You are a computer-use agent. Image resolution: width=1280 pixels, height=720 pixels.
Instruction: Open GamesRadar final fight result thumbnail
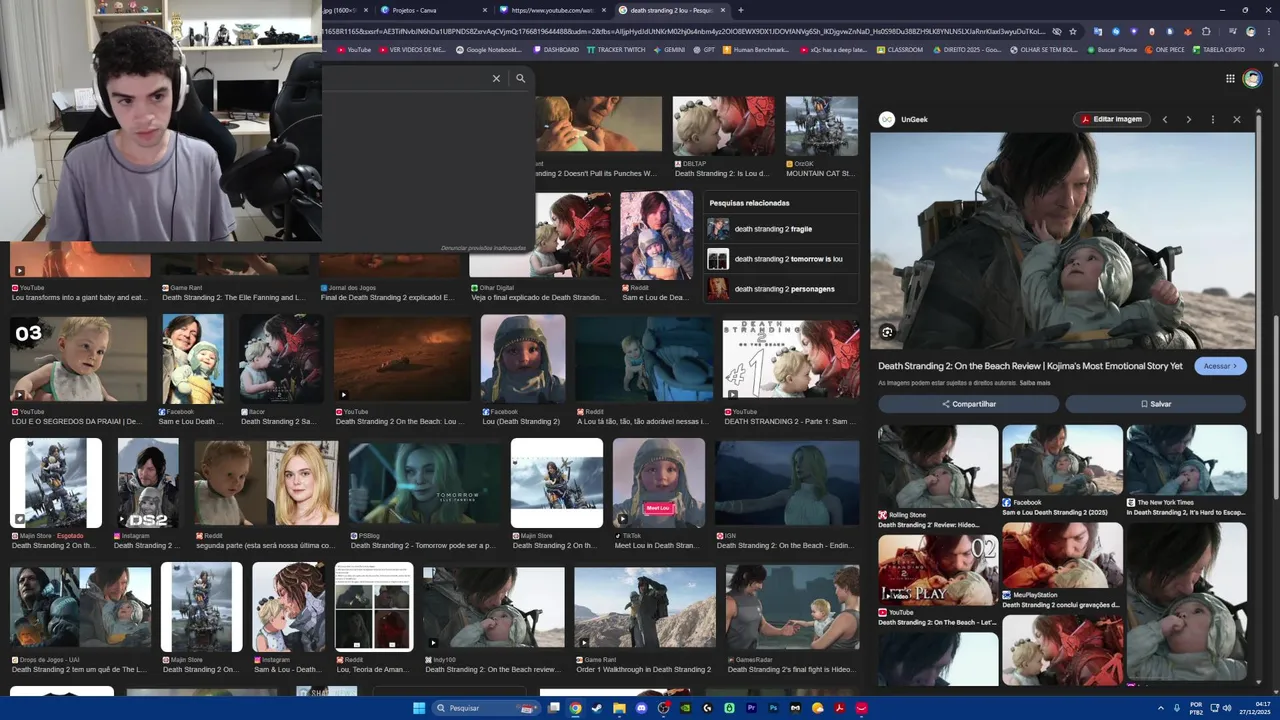pyautogui.click(x=792, y=607)
